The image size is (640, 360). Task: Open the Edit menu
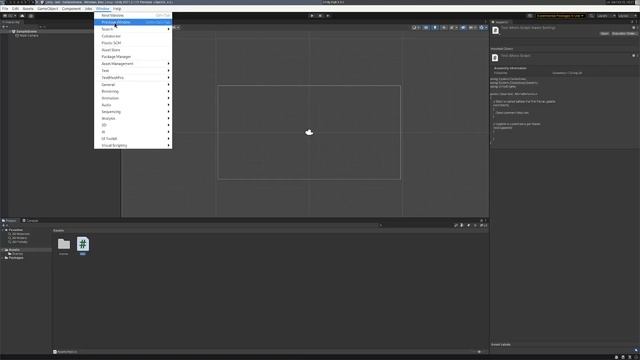[x=15, y=9]
